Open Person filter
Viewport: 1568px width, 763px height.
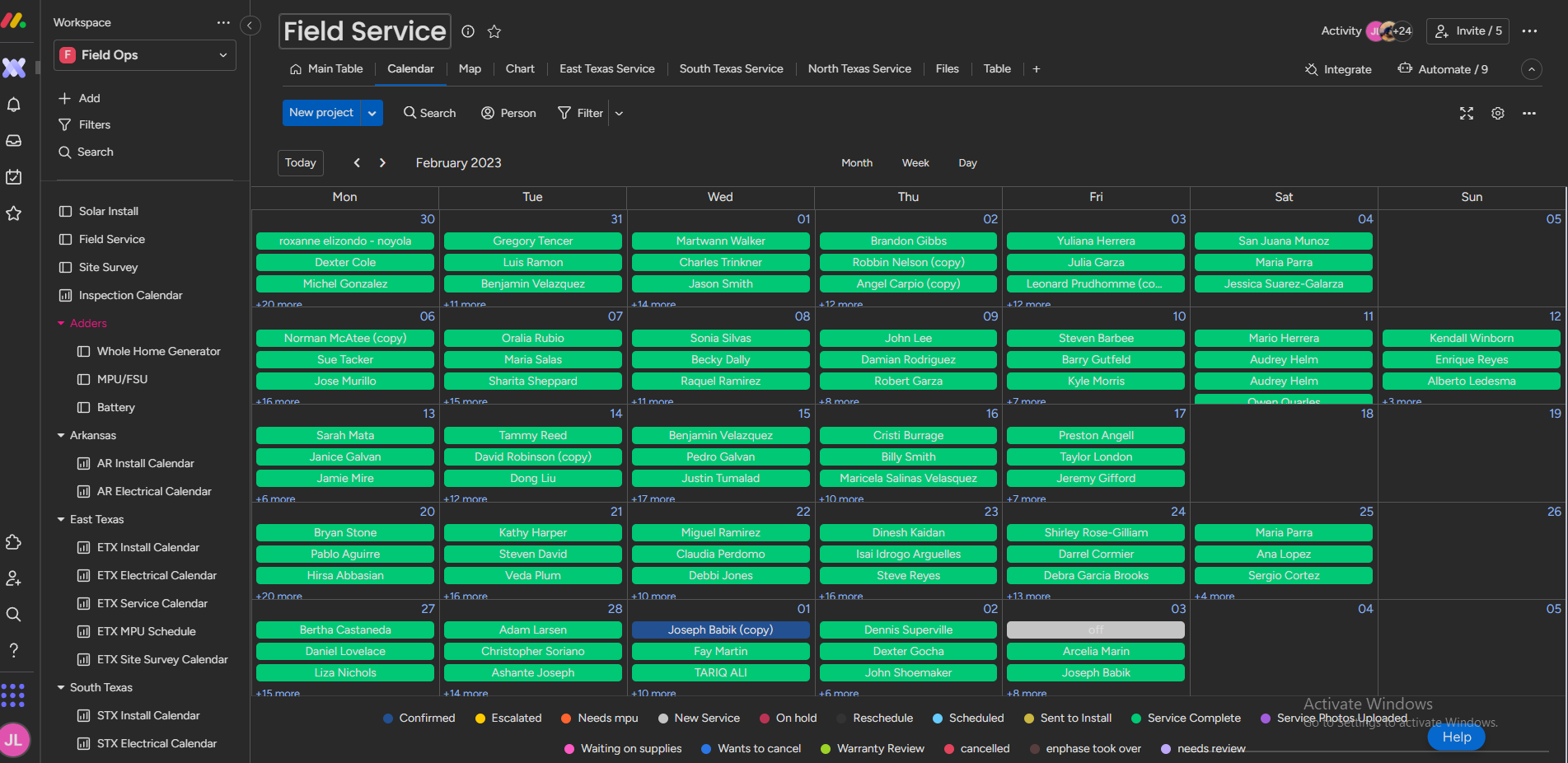click(x=508, y=114)
